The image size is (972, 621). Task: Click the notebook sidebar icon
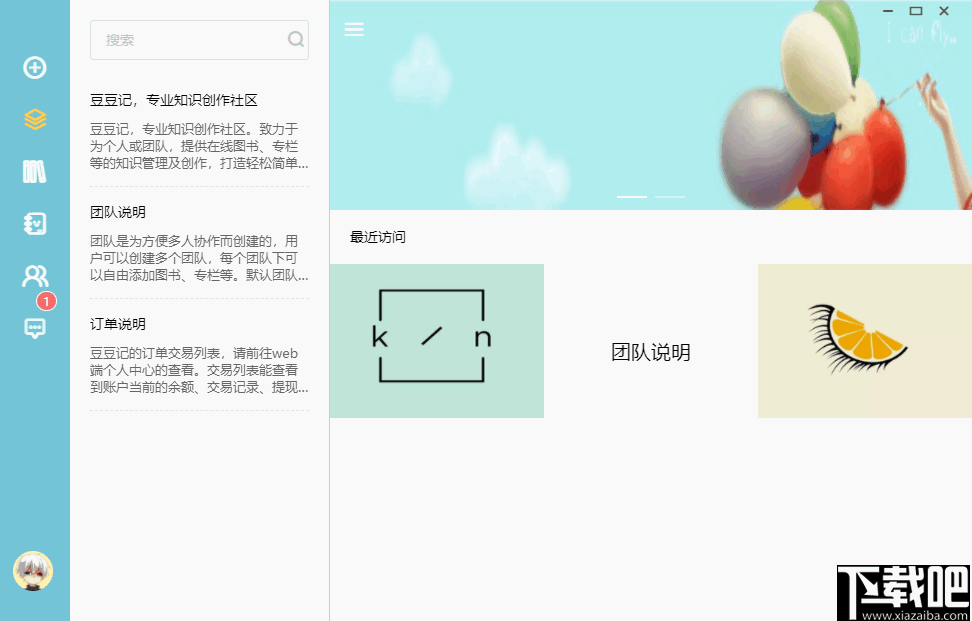(x=35, y=224)
